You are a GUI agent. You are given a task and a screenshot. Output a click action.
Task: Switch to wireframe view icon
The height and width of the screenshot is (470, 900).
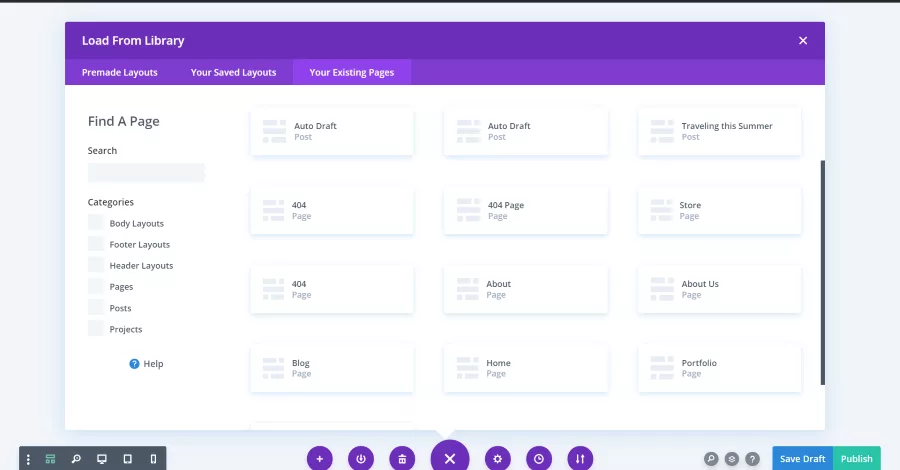click(x=51, y=459)
